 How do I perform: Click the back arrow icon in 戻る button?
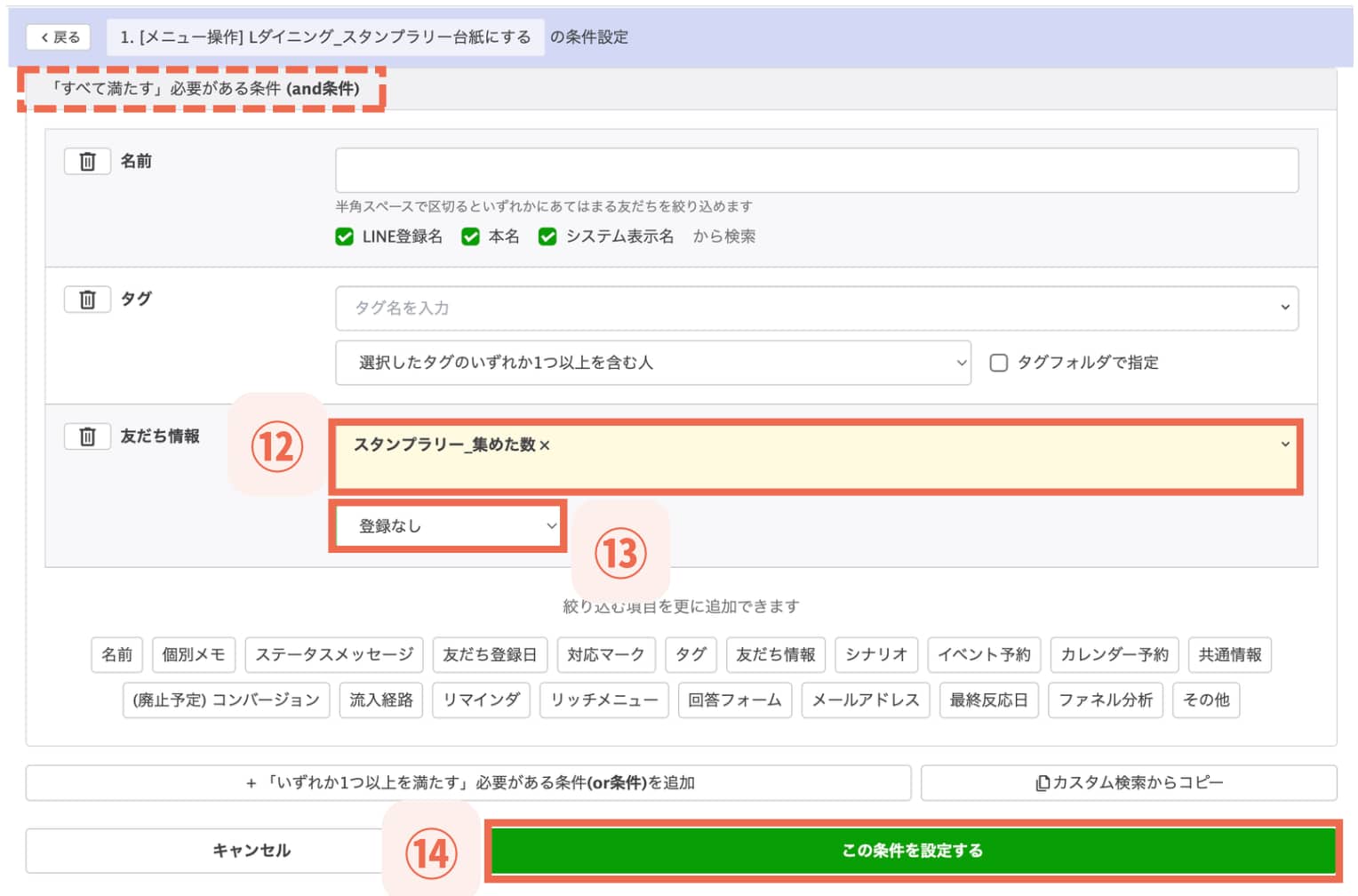point(43,37)
